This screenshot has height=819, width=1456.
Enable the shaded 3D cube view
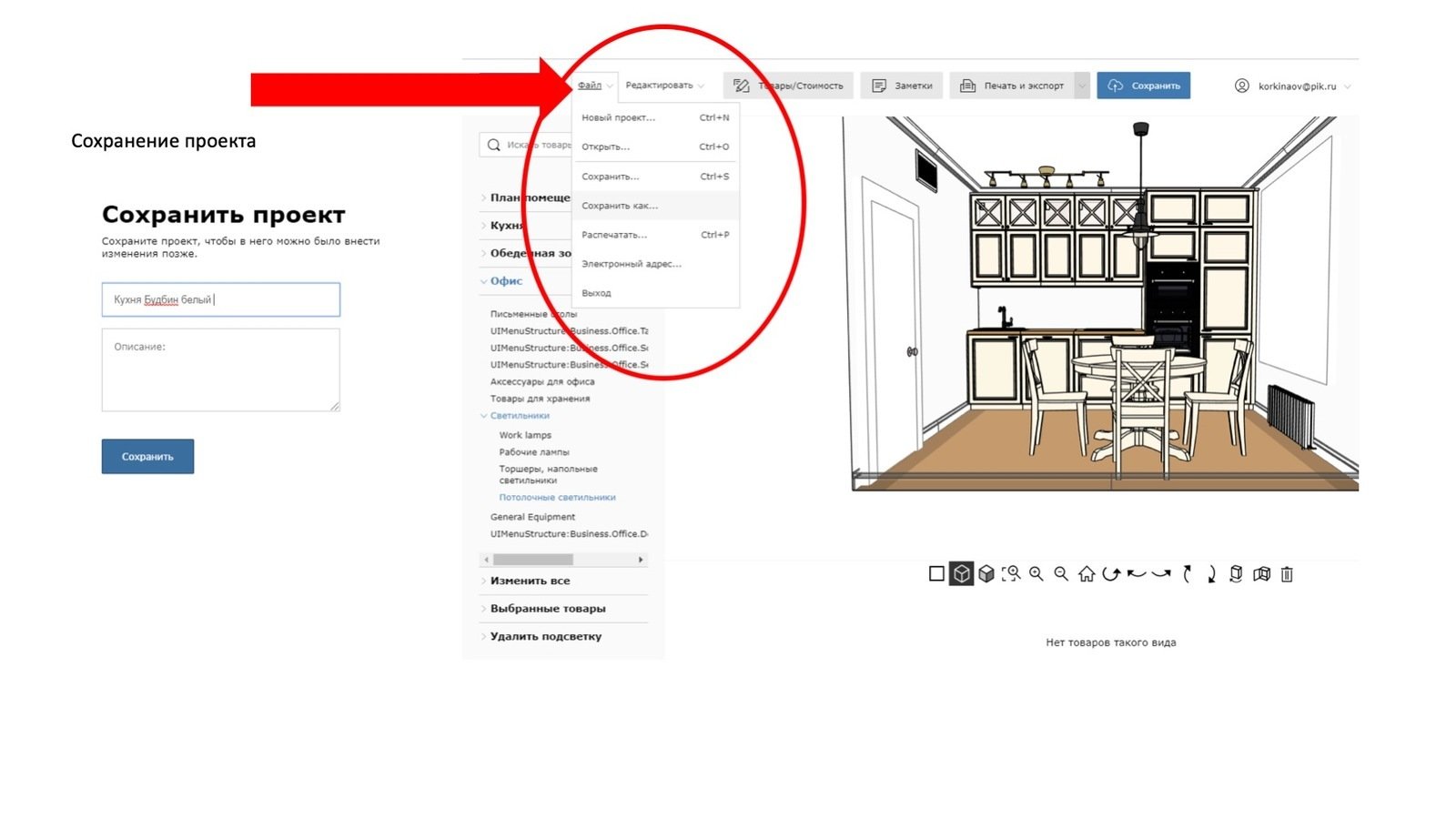pos(986,573)
